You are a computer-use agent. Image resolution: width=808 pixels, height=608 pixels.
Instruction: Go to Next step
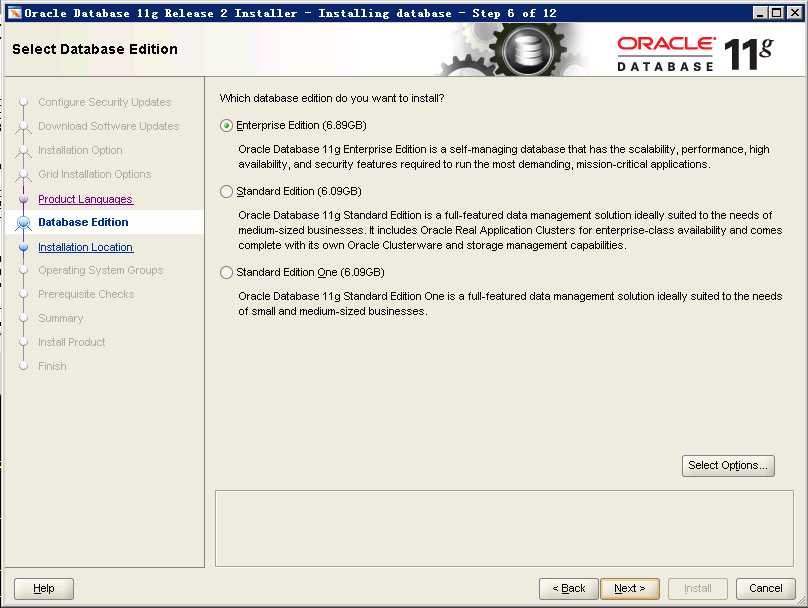630,588
